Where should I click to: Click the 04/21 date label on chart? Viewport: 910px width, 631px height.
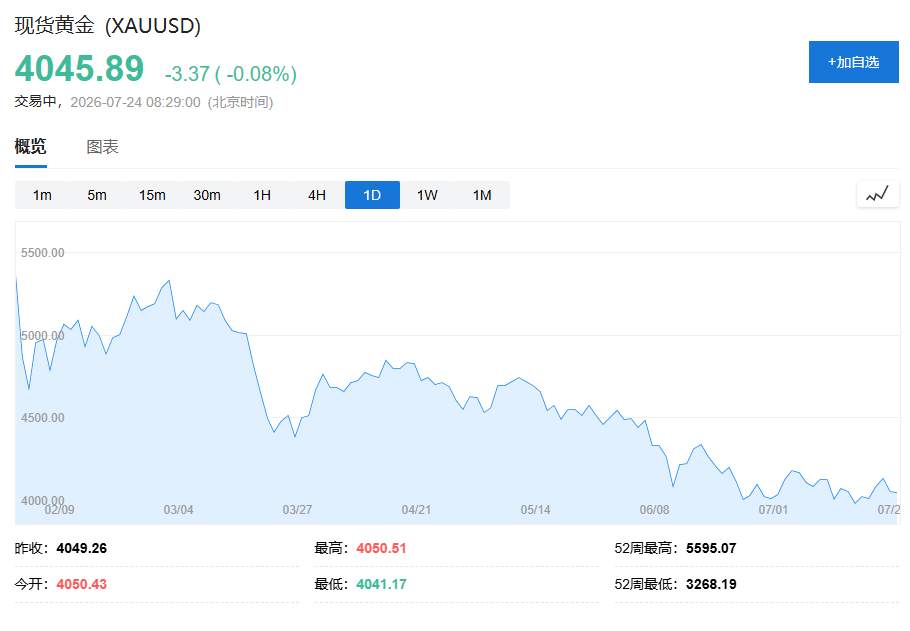(x=416, y=510)
